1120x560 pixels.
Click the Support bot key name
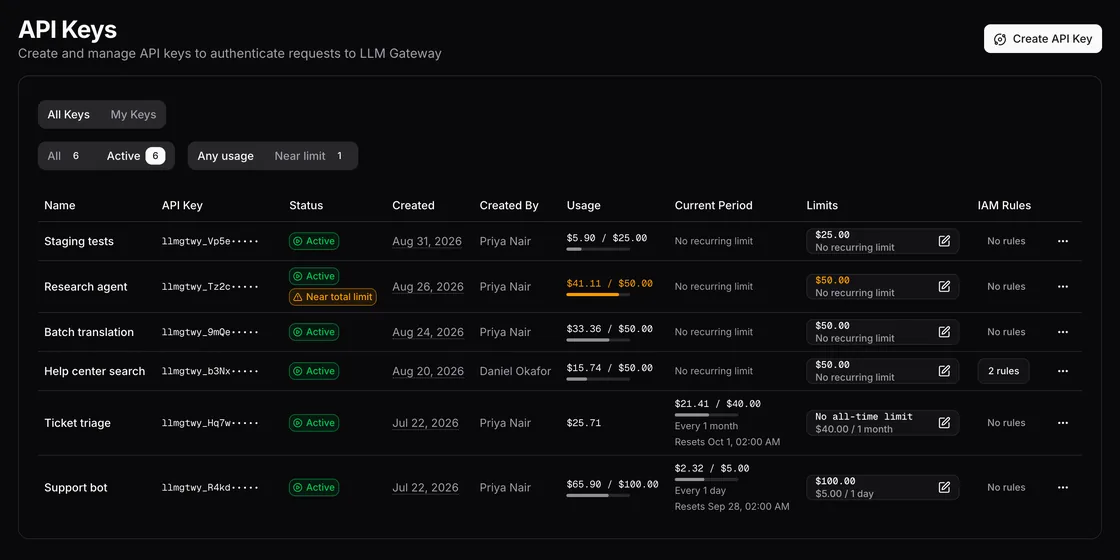coord(76,488)
